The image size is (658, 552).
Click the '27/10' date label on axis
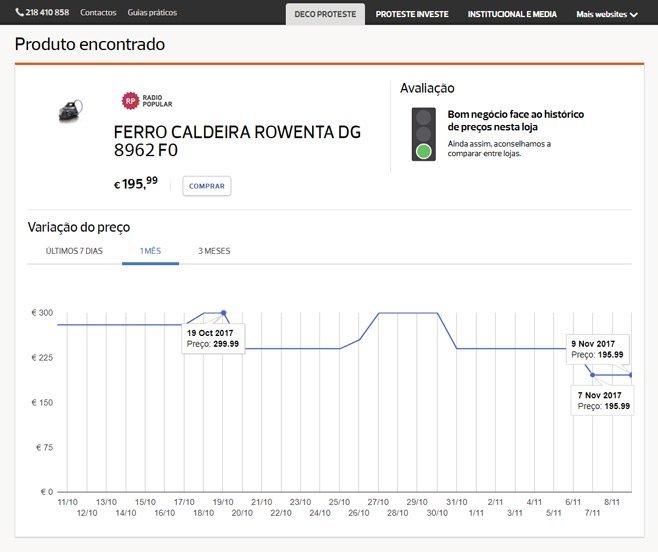(378, 502)
